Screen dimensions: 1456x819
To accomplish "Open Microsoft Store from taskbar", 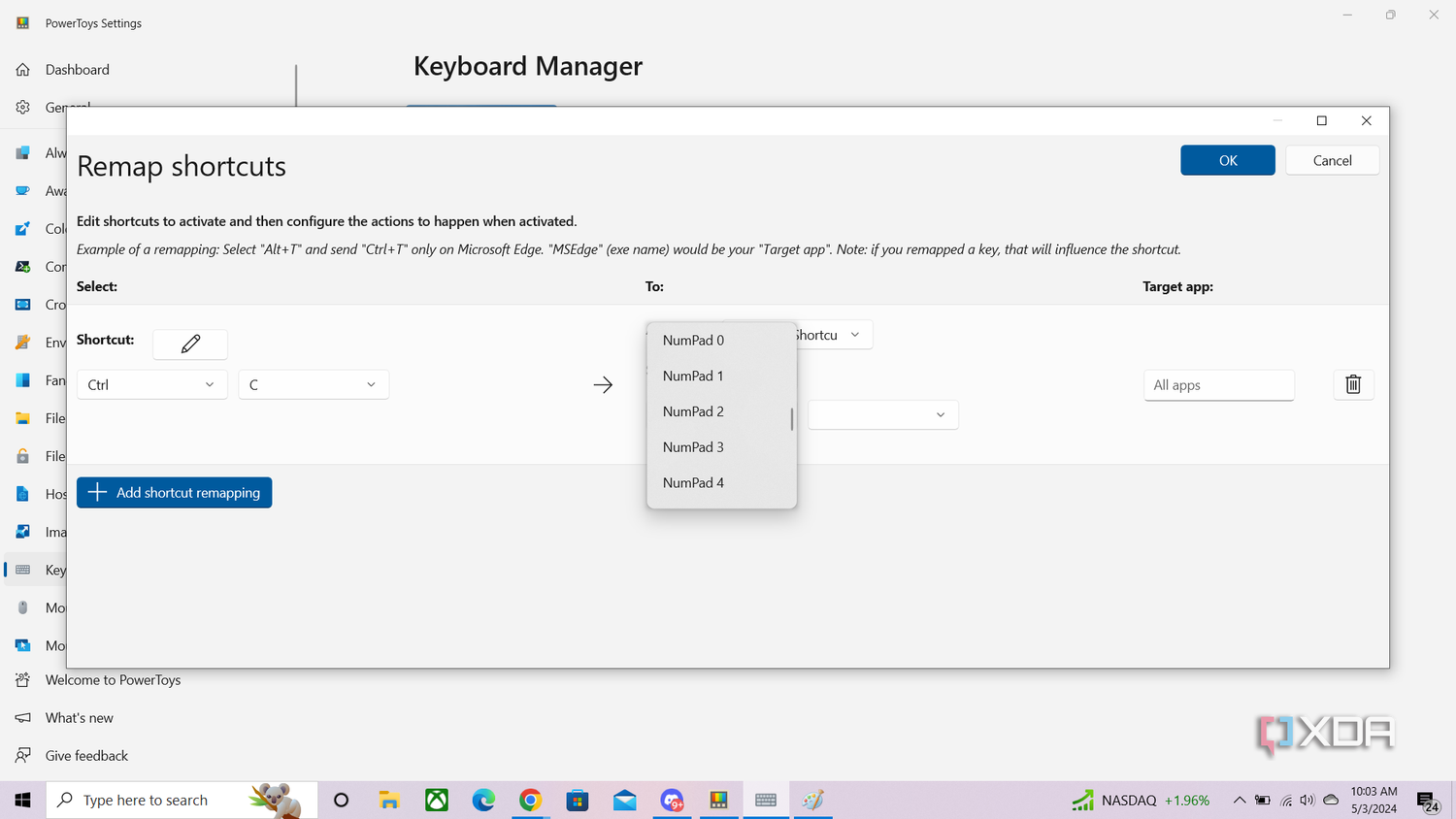I will [578, 800].
